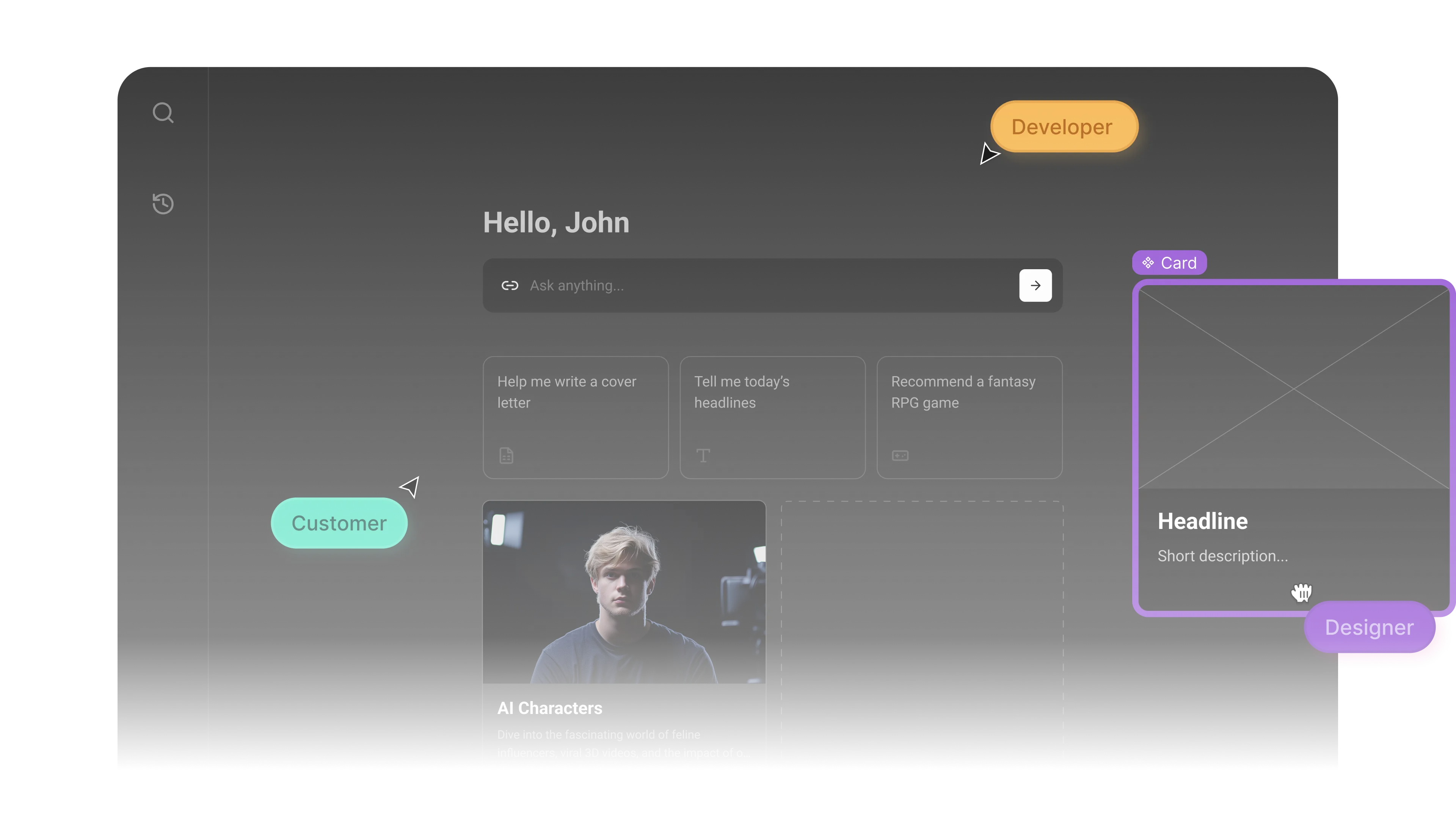Click the gamepad icon in RPG card

[x=901, y=455]
